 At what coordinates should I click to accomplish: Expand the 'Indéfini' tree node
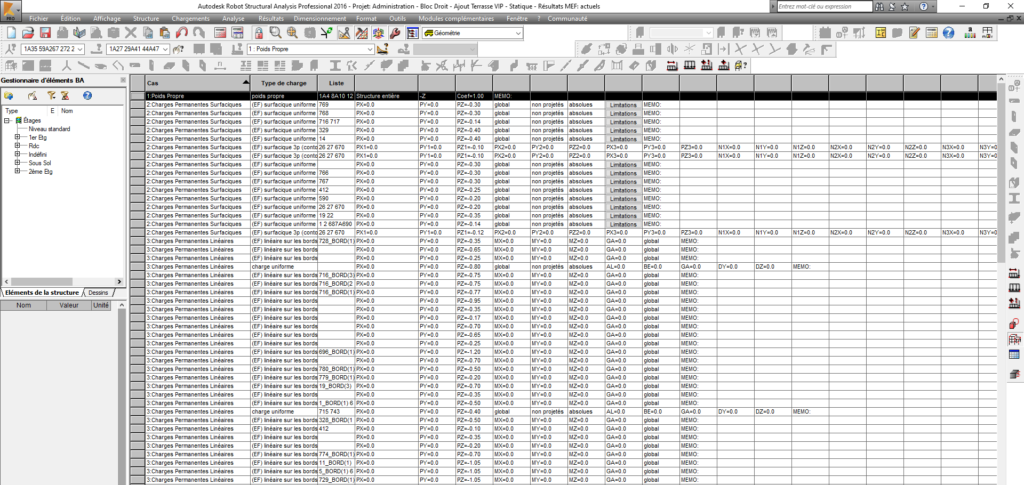(x=17, y=154)
